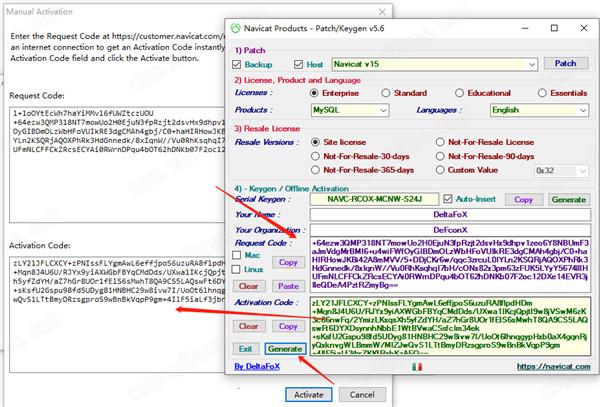This screenshot has height=407, width=600.
Task: Maximize the Patch/Keygen window
Action: (x=554, y=28)
